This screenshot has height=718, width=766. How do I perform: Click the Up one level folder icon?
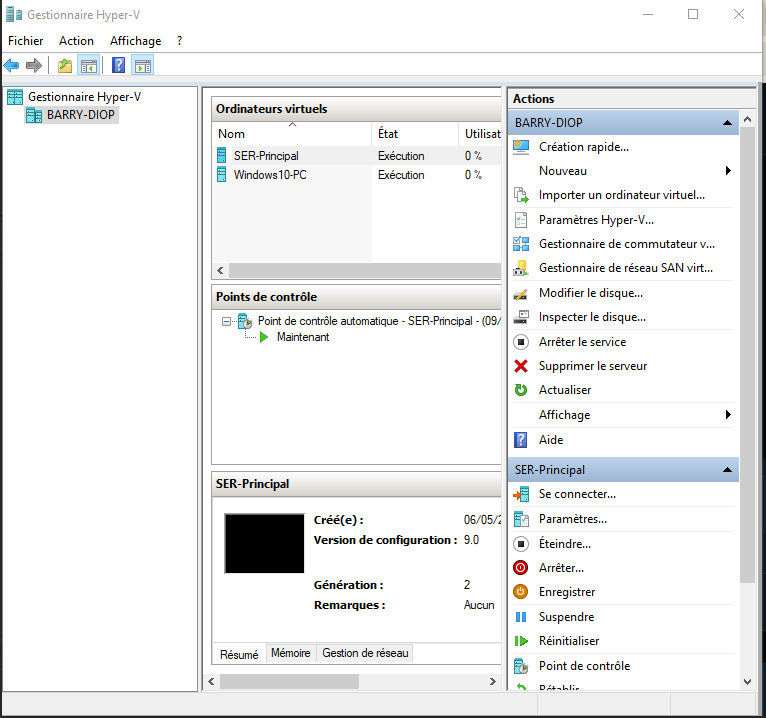coord(64,65)
